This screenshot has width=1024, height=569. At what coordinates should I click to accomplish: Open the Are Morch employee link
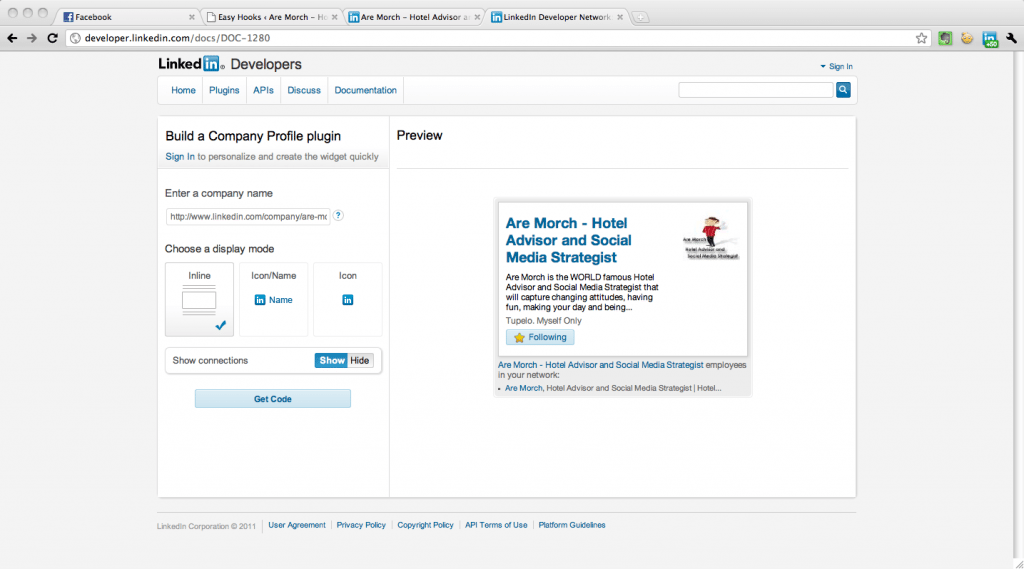tap(524, 388)
